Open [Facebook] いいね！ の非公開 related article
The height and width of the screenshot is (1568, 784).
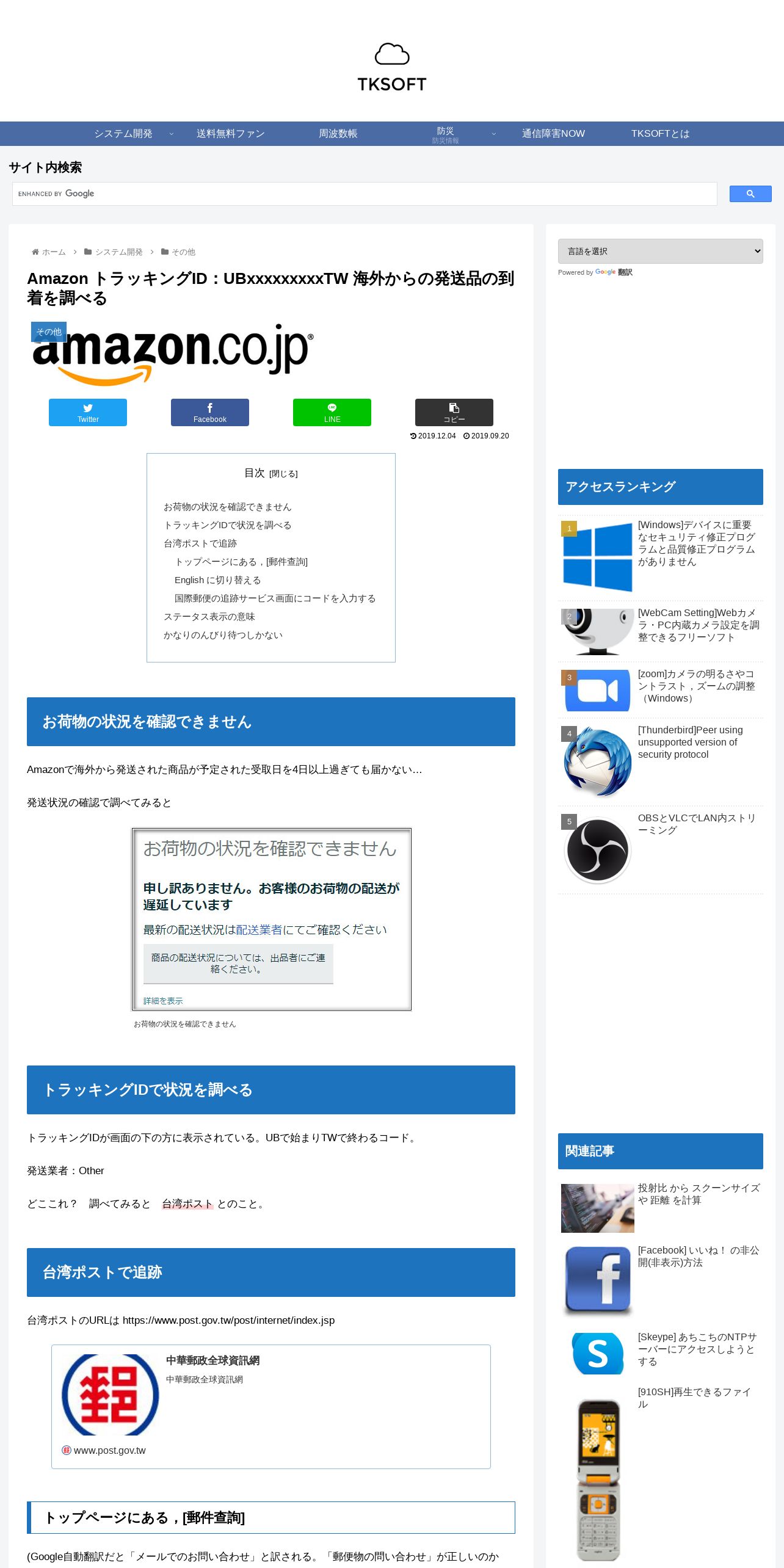[x=699, y=1256]
